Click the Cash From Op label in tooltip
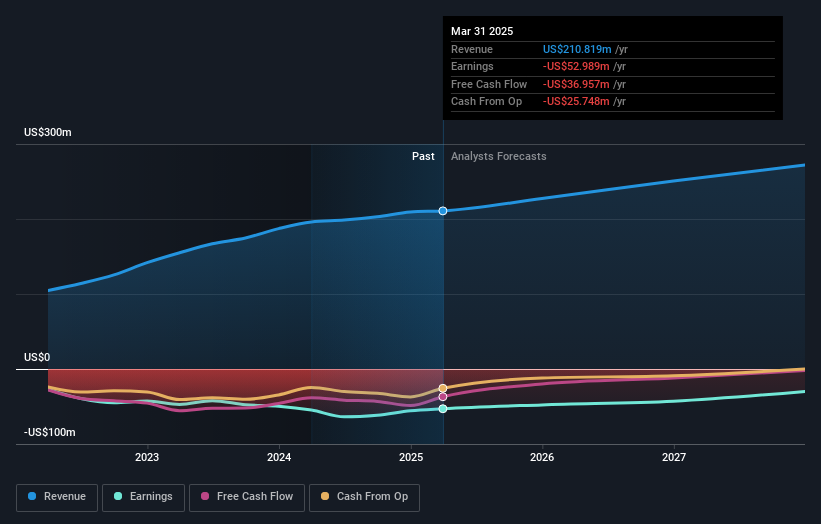 pos(486,102)
